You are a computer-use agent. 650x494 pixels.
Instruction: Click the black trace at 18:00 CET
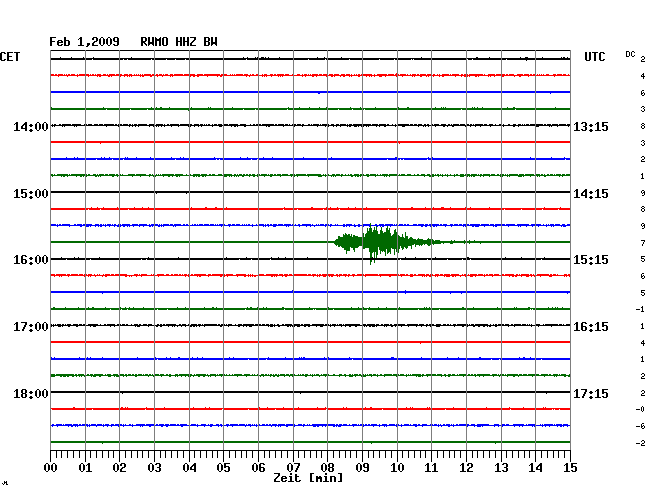click(x=310, y=392)
